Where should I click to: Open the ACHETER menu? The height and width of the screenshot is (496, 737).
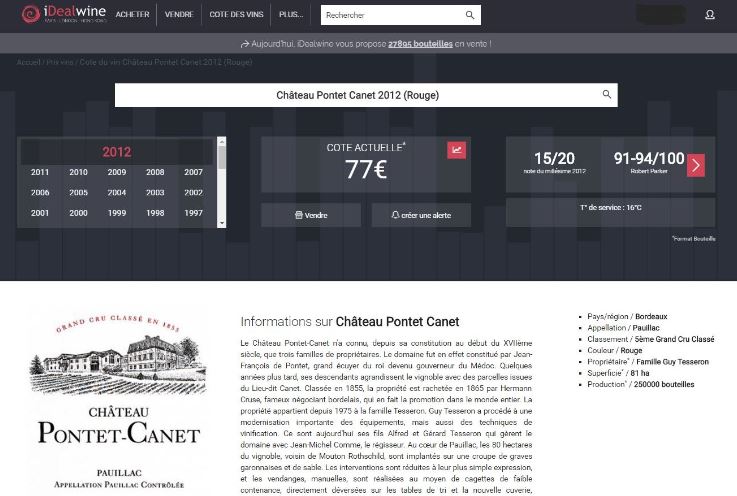[133, 15]
